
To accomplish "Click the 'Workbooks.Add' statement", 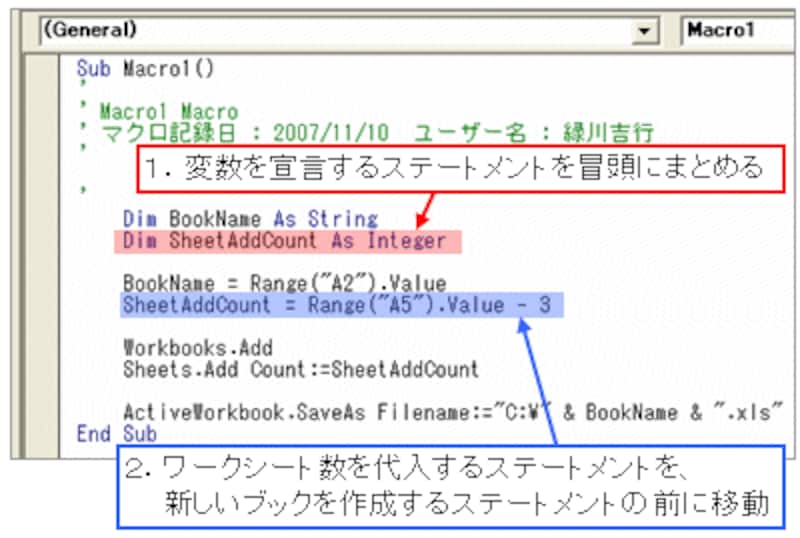I will point(198,348).
